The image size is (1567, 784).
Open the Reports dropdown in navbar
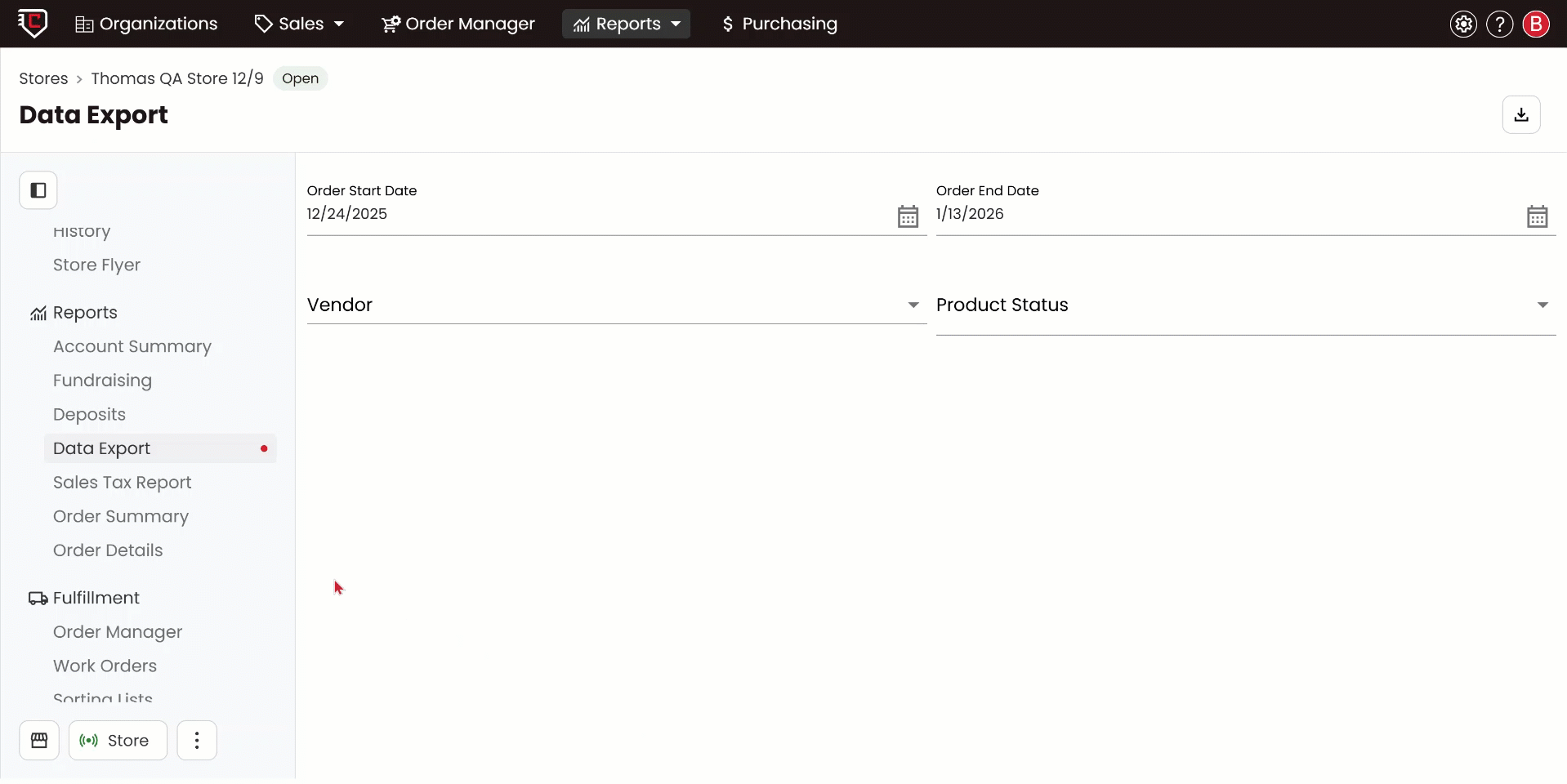[627, 24]
